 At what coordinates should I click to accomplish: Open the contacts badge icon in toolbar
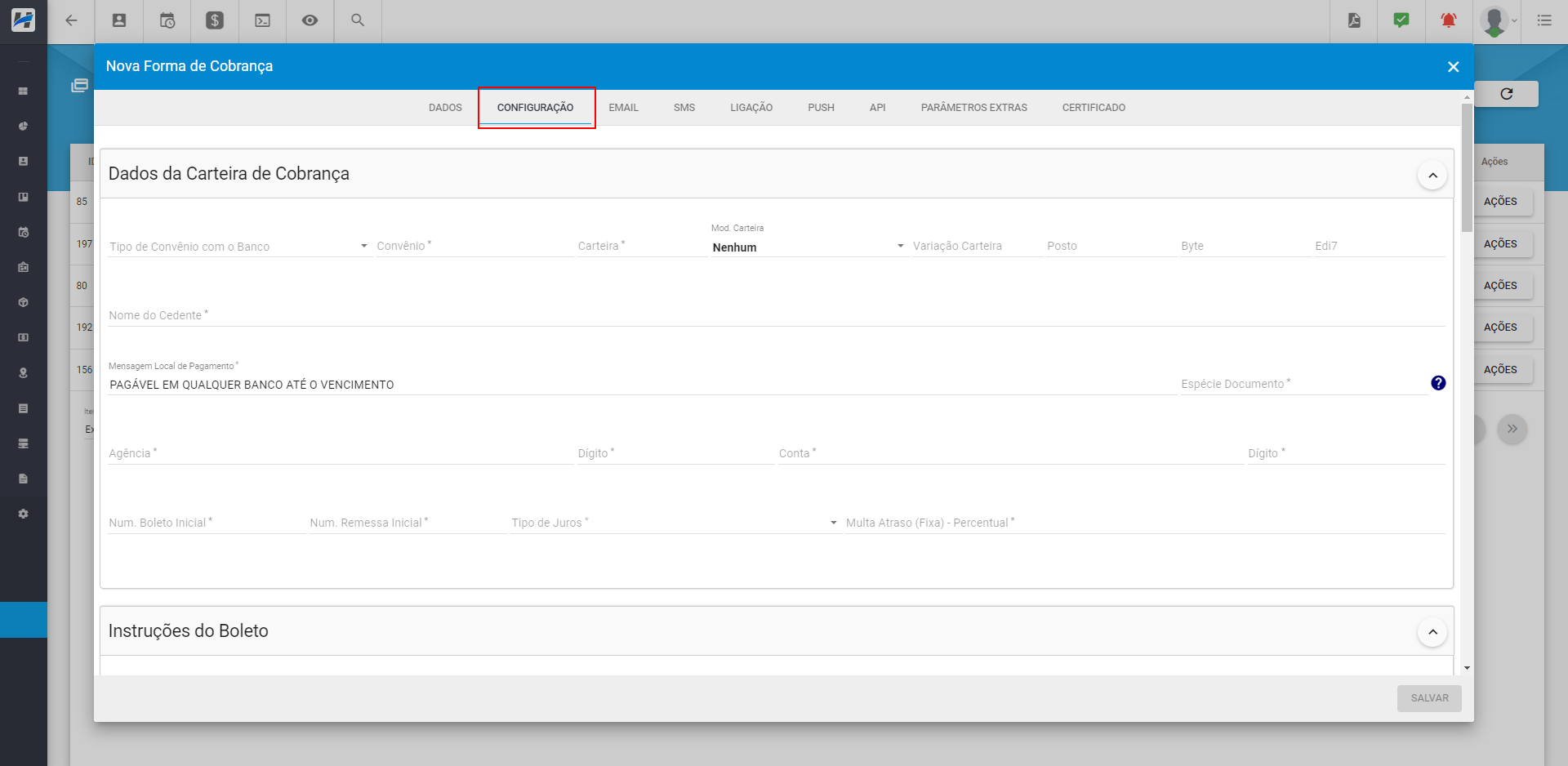pyautogui.click(x=119, y=21)
